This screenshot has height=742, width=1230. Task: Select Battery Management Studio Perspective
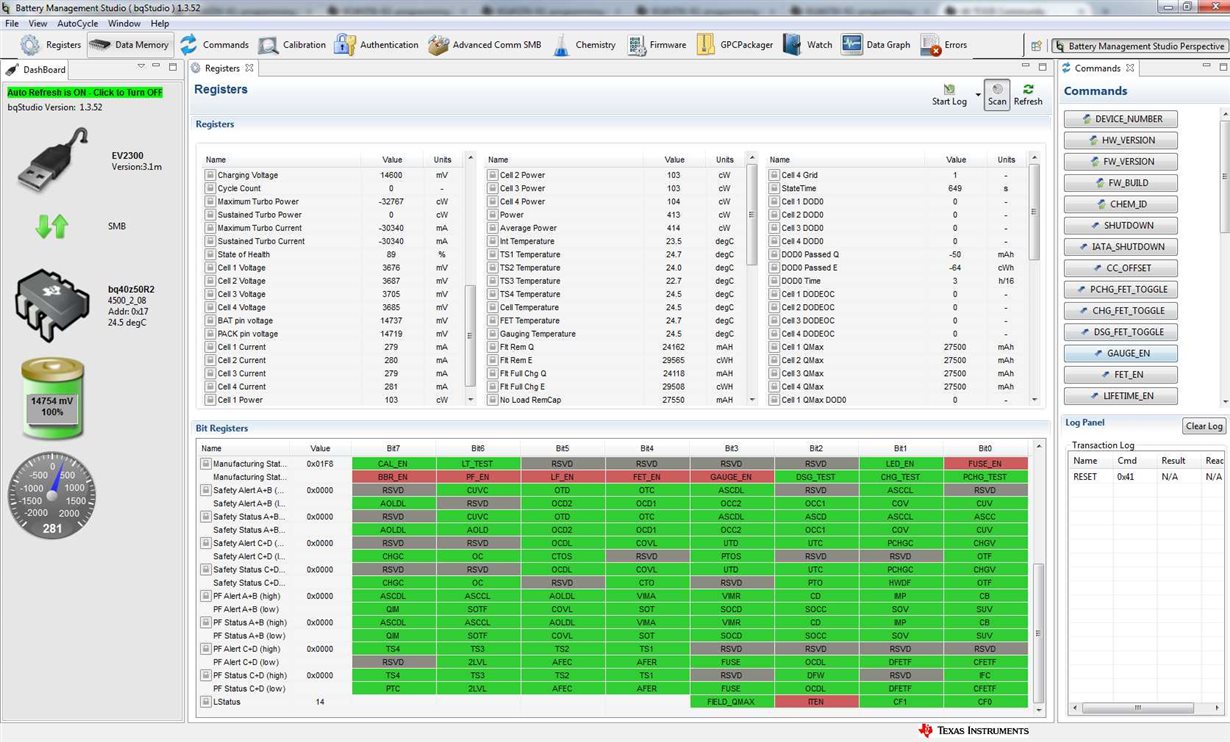[x=1139, y=46]
